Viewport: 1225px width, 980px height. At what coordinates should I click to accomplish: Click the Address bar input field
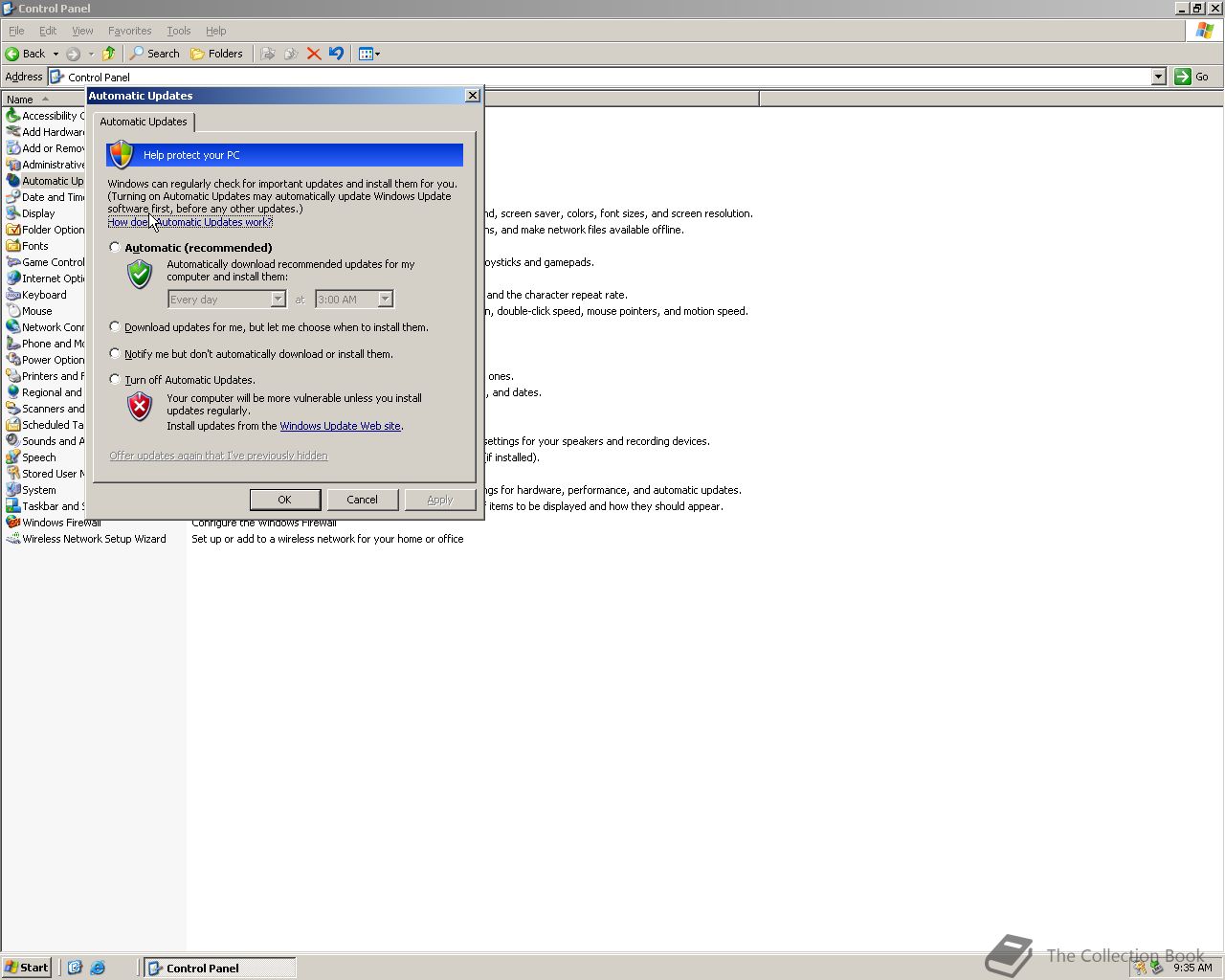[x=599, y=77]
